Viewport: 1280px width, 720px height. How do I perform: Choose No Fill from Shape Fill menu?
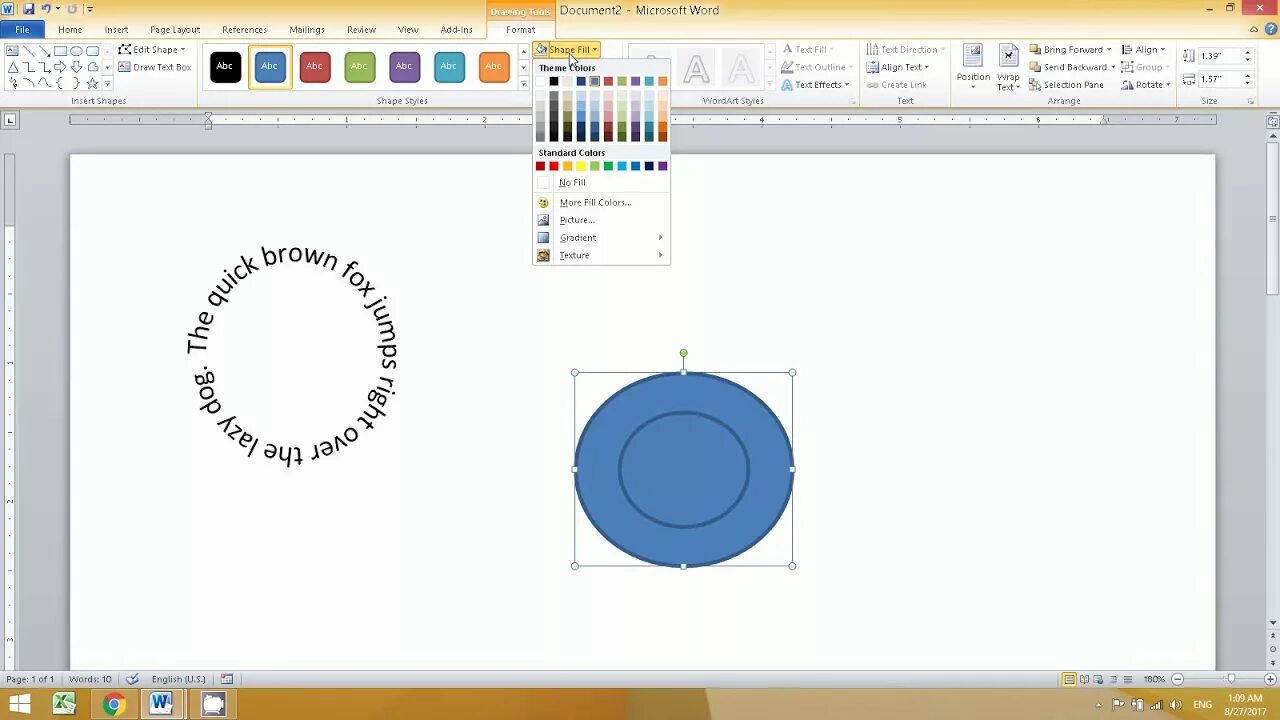pyautogui.click(x=601, y=183)
